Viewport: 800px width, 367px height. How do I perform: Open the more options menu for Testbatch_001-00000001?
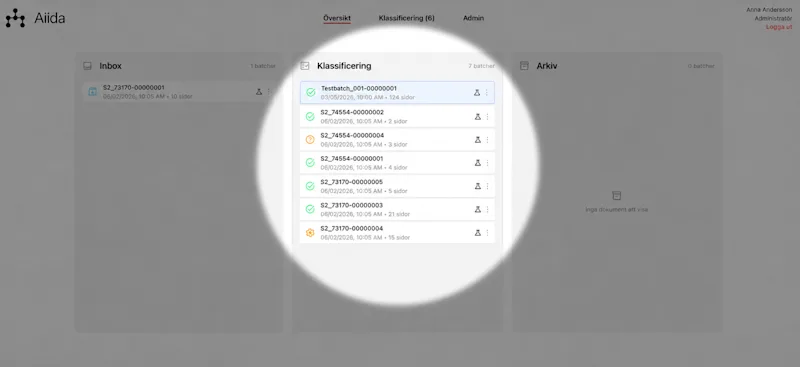[x=486, y=93]
